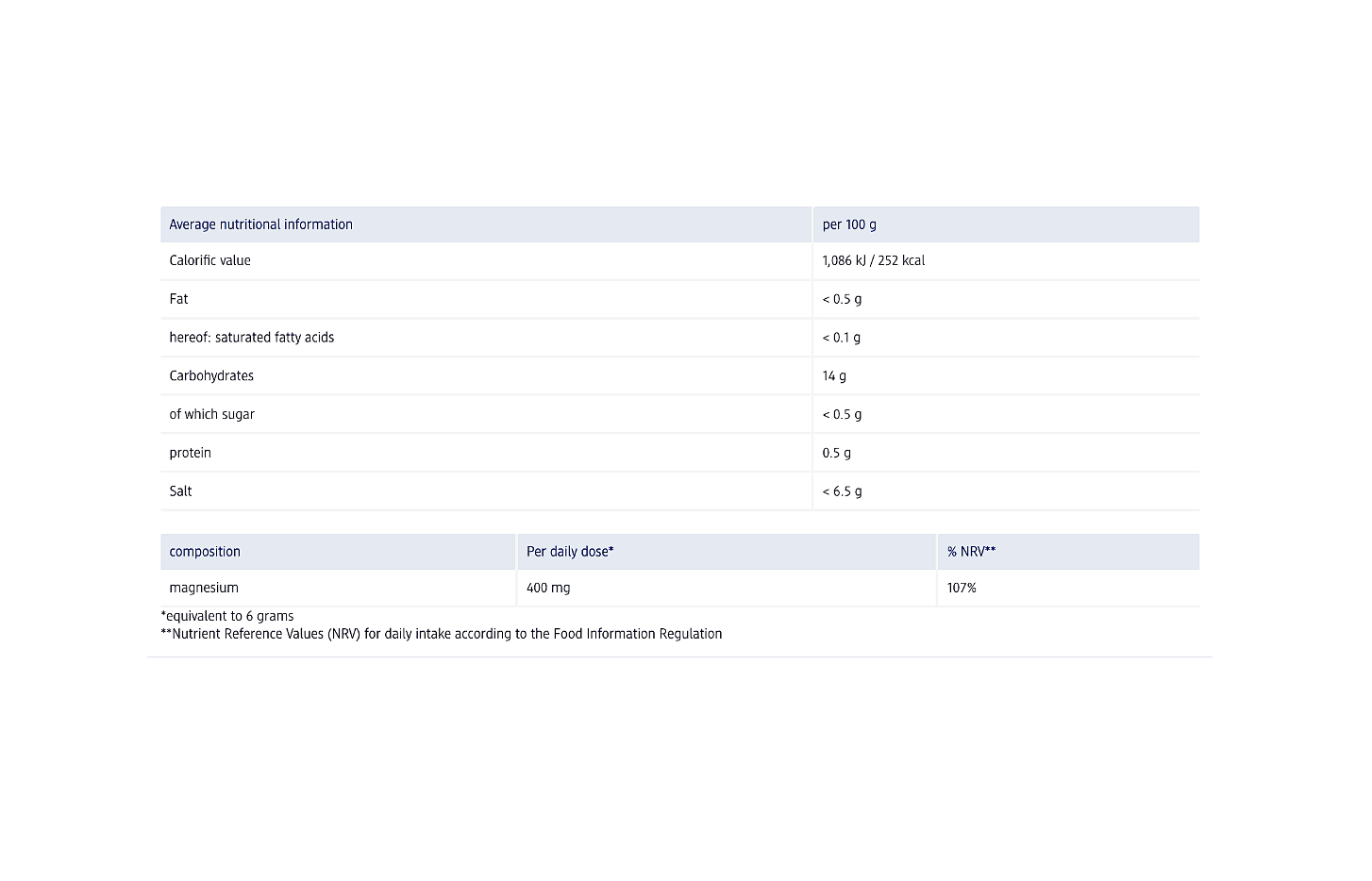Click the 'composition' column header

tap(205, 552)
